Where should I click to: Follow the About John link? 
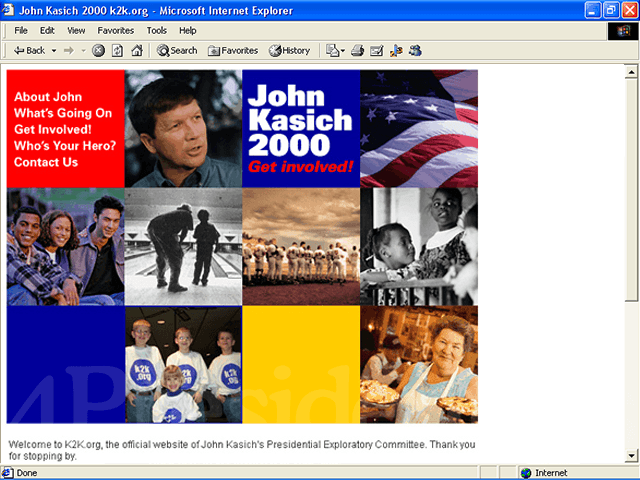[48, 97]
